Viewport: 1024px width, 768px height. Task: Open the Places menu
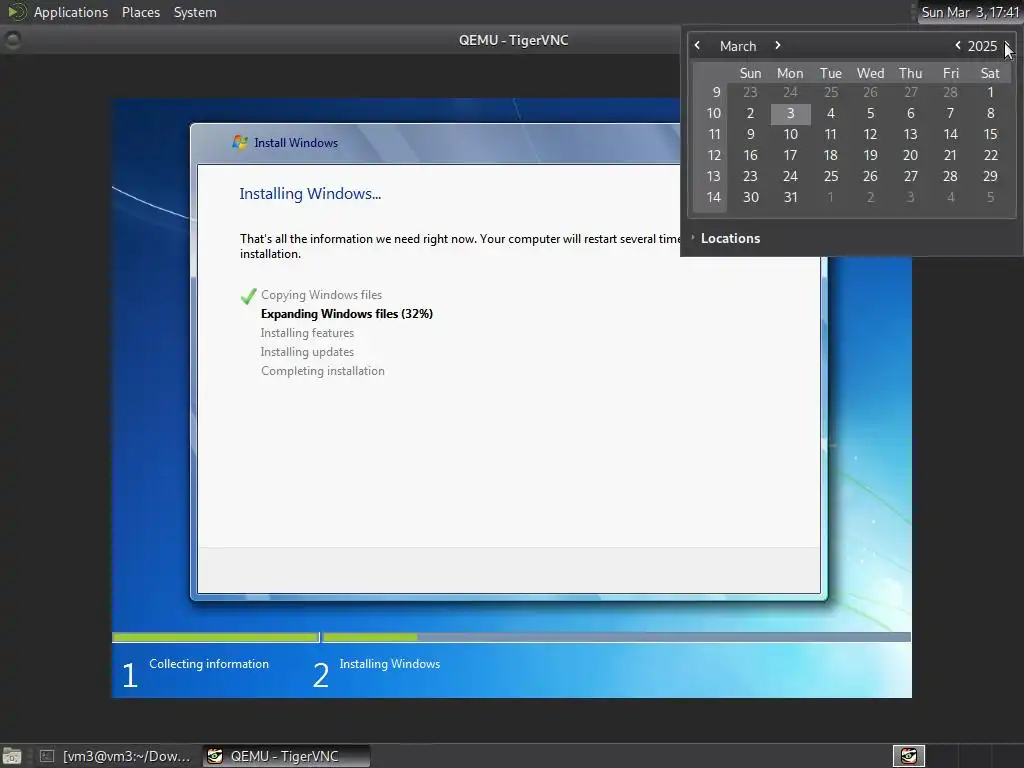tap(140, 12)
